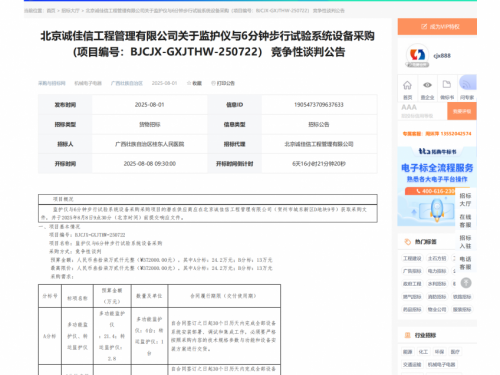
Task: Click the 信息ID value 1905473709637633
Action: coord(319,105)
